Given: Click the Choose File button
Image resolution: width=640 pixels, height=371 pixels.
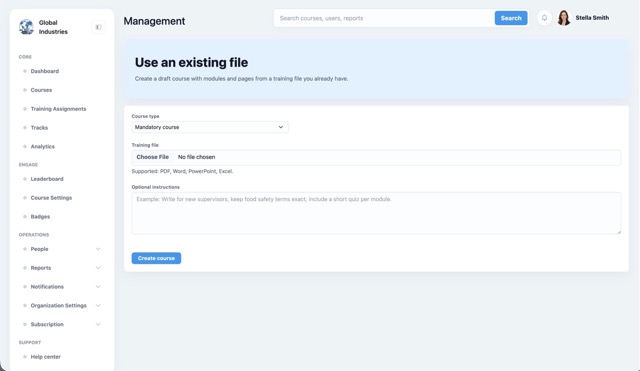Looking at the screenshot, I should pos(152,157).
